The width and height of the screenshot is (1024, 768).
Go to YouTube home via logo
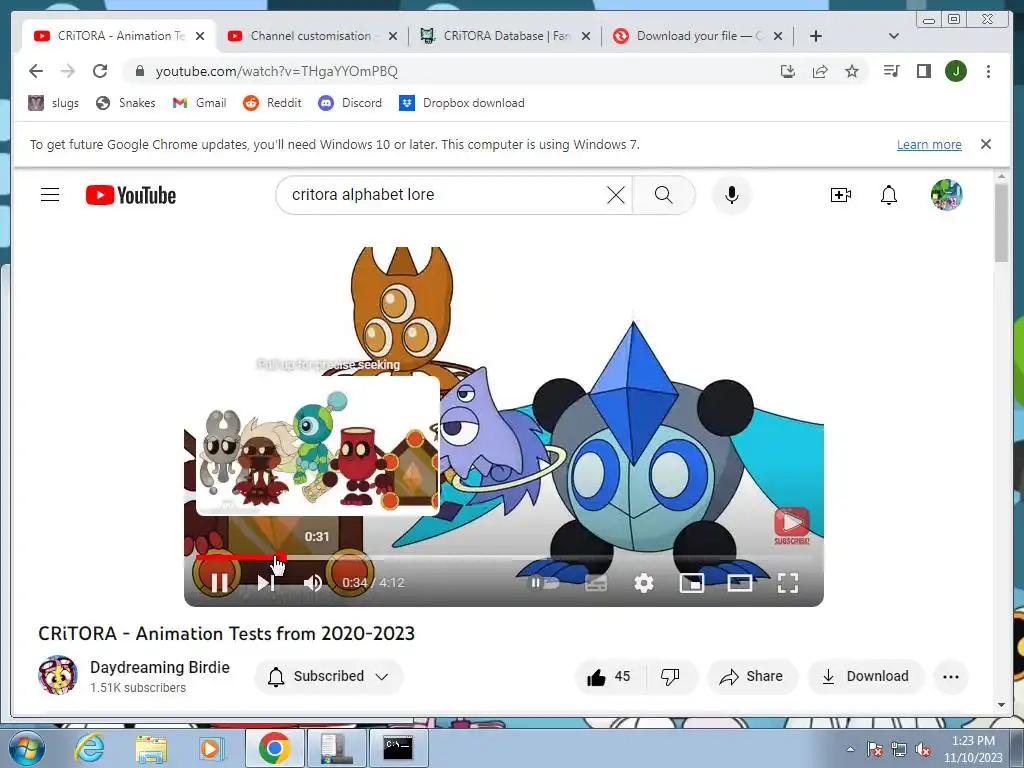131,195
